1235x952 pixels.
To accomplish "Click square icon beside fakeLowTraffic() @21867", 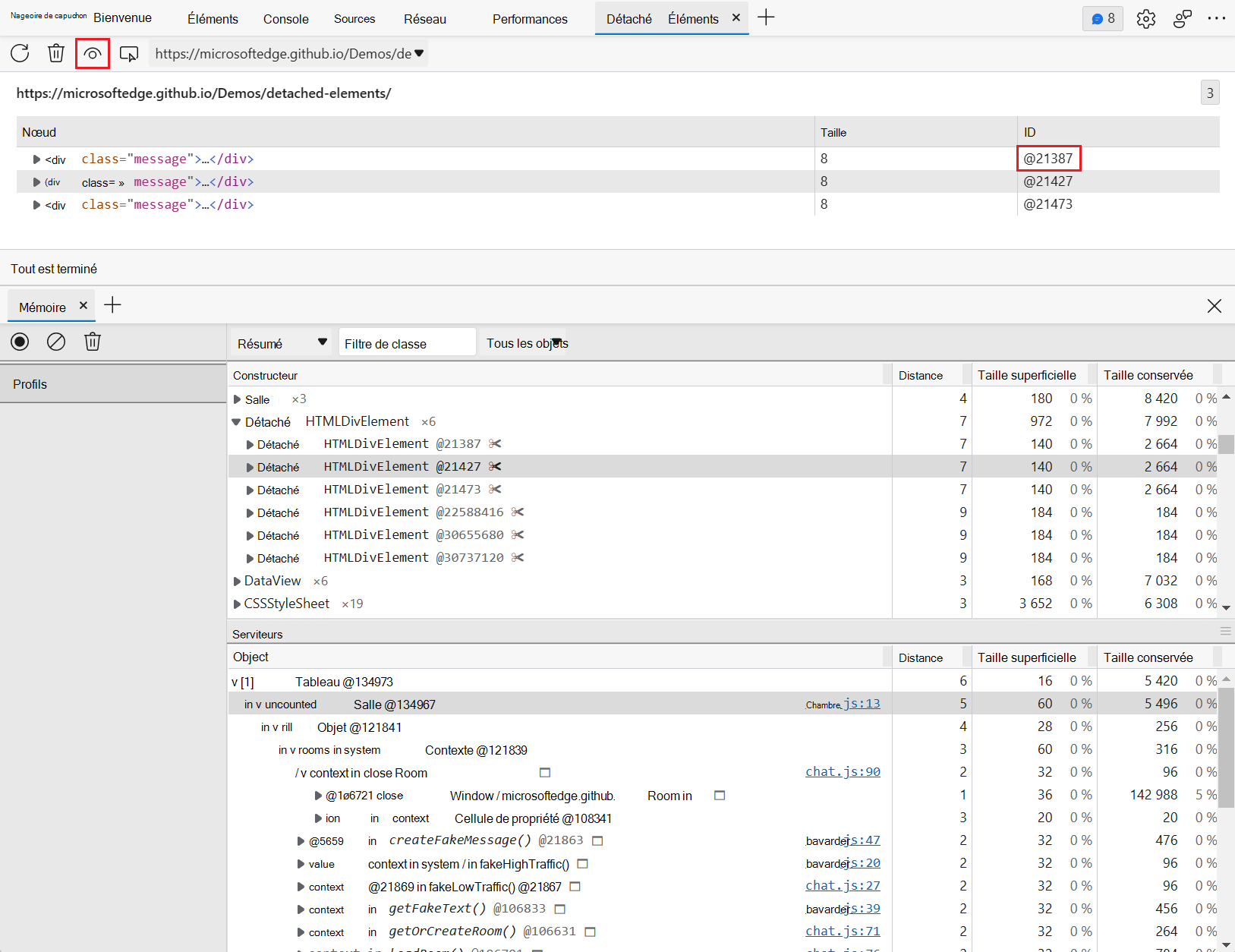I will (x=575, y=887).
